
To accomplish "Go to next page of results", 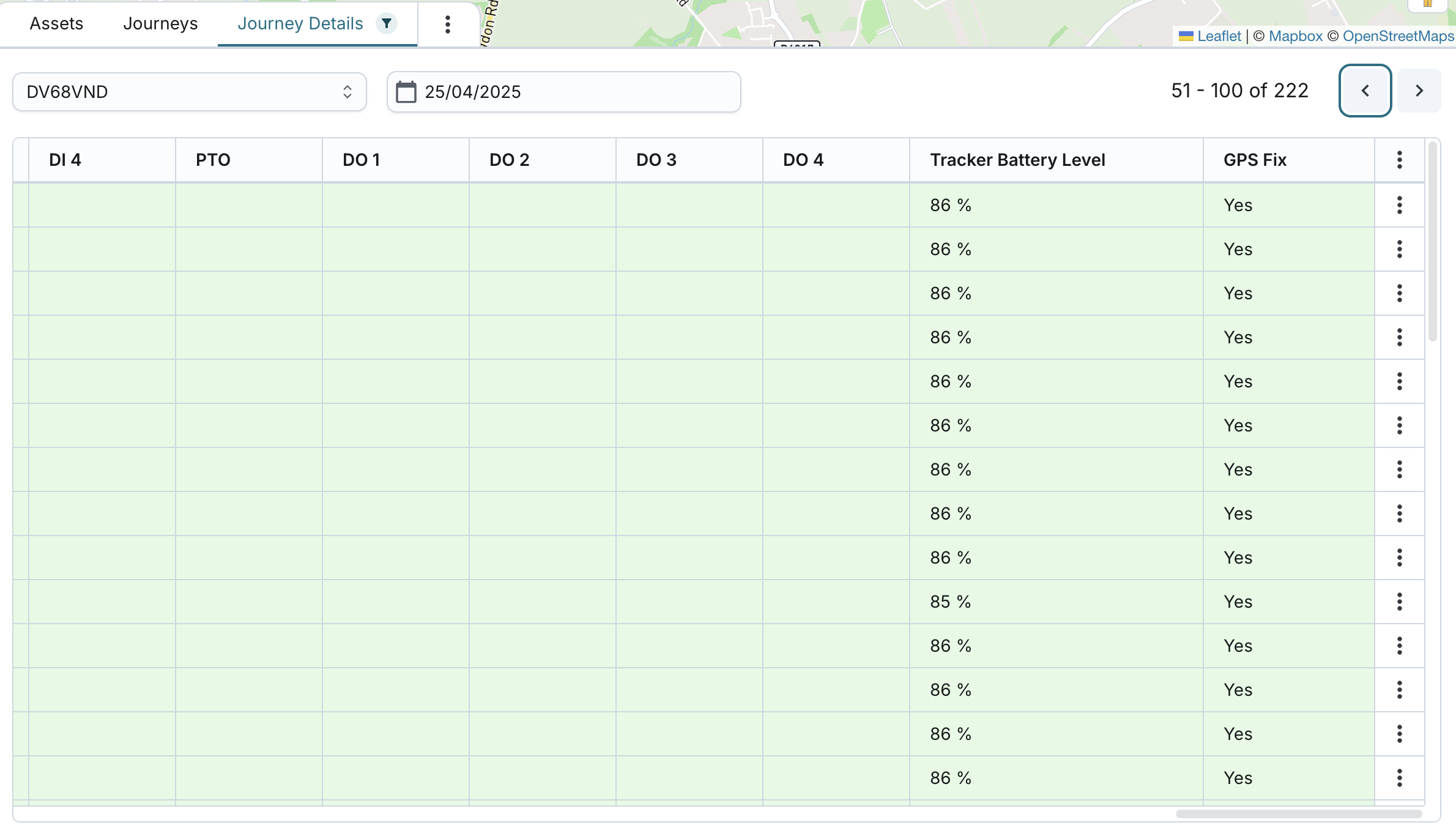I will 1419,91.
